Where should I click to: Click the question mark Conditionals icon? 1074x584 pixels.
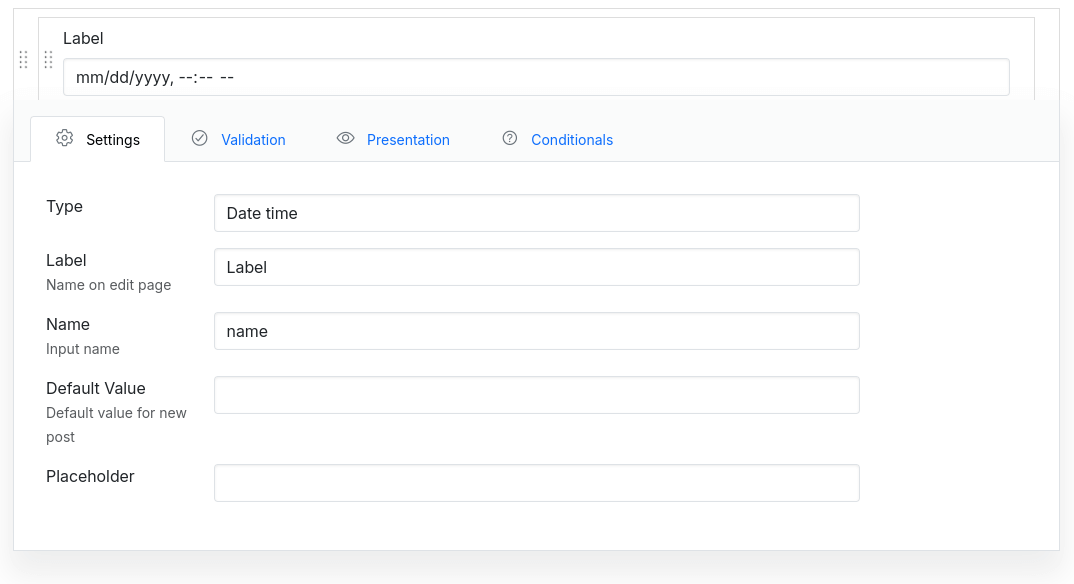click(x=510, y=139)
